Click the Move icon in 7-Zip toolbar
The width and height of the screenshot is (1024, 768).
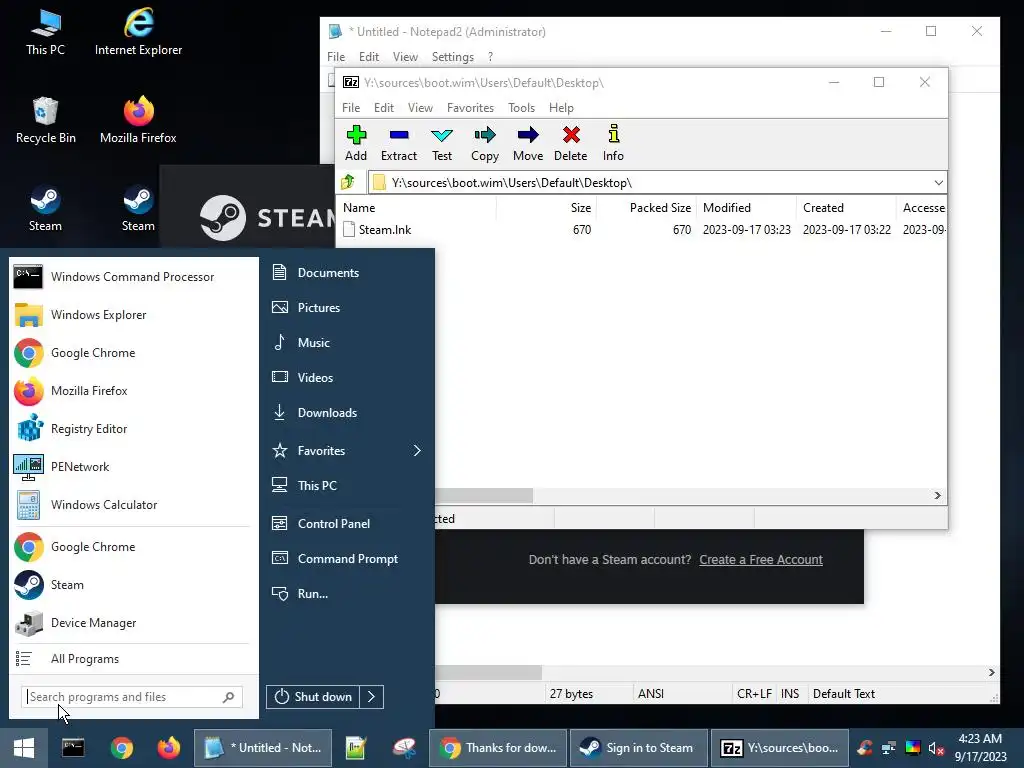[528, 143]
